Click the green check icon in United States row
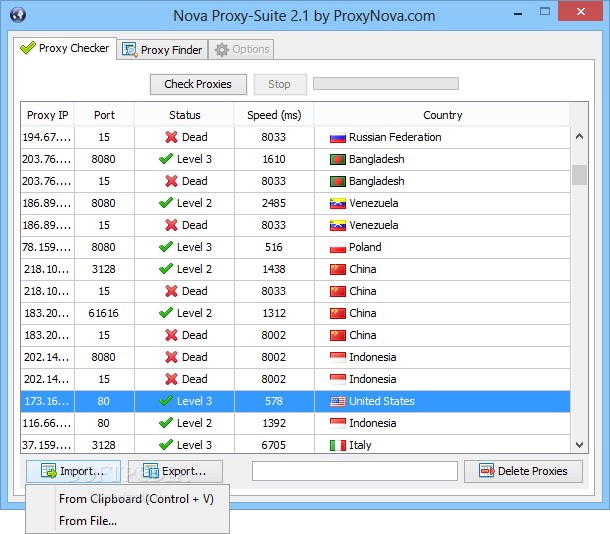Viewport: 610px width, 534px height. pos(166,401)
